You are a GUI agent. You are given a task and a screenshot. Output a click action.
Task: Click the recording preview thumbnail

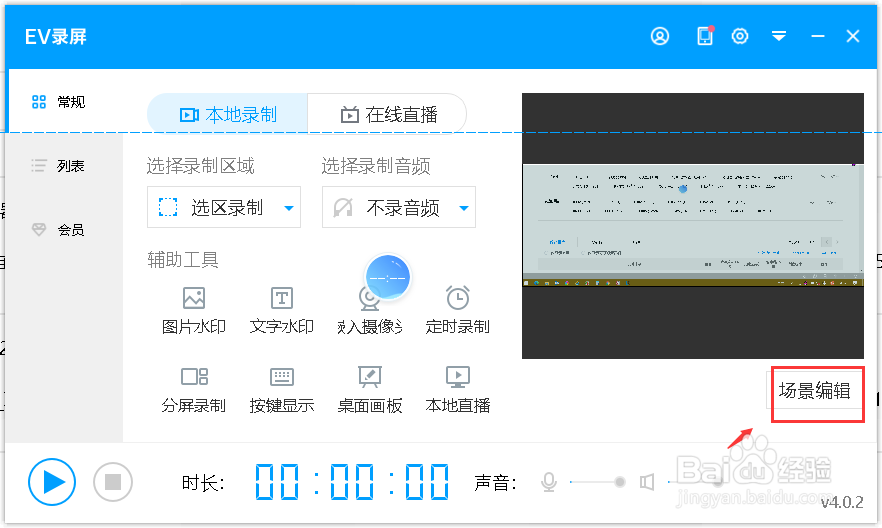pyautogui.click(x=693, y=225)
